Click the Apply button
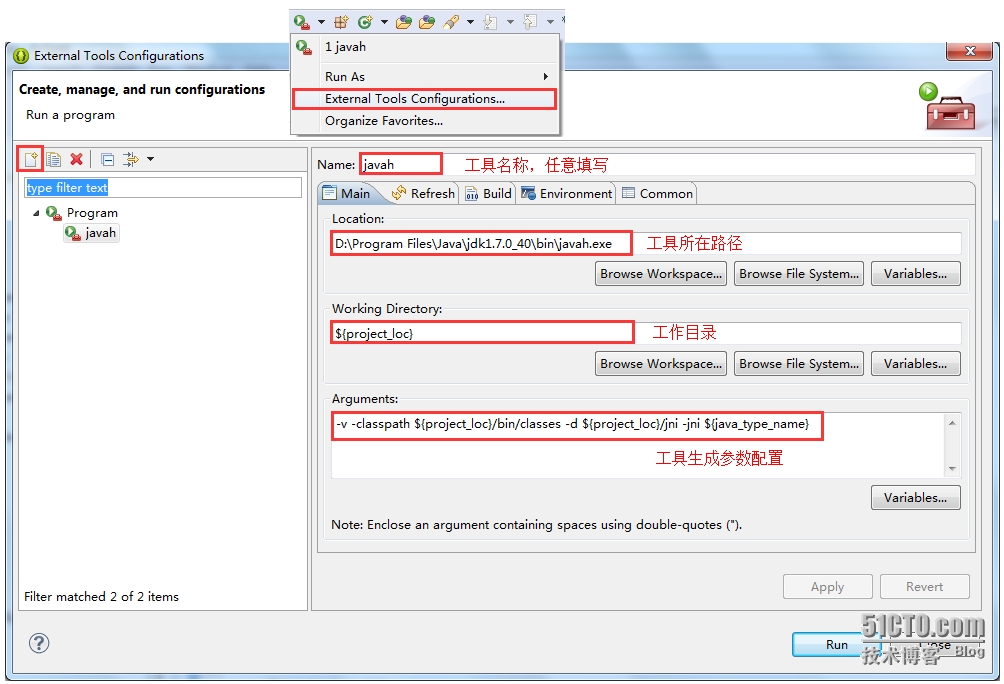 [x=827, y=587]
